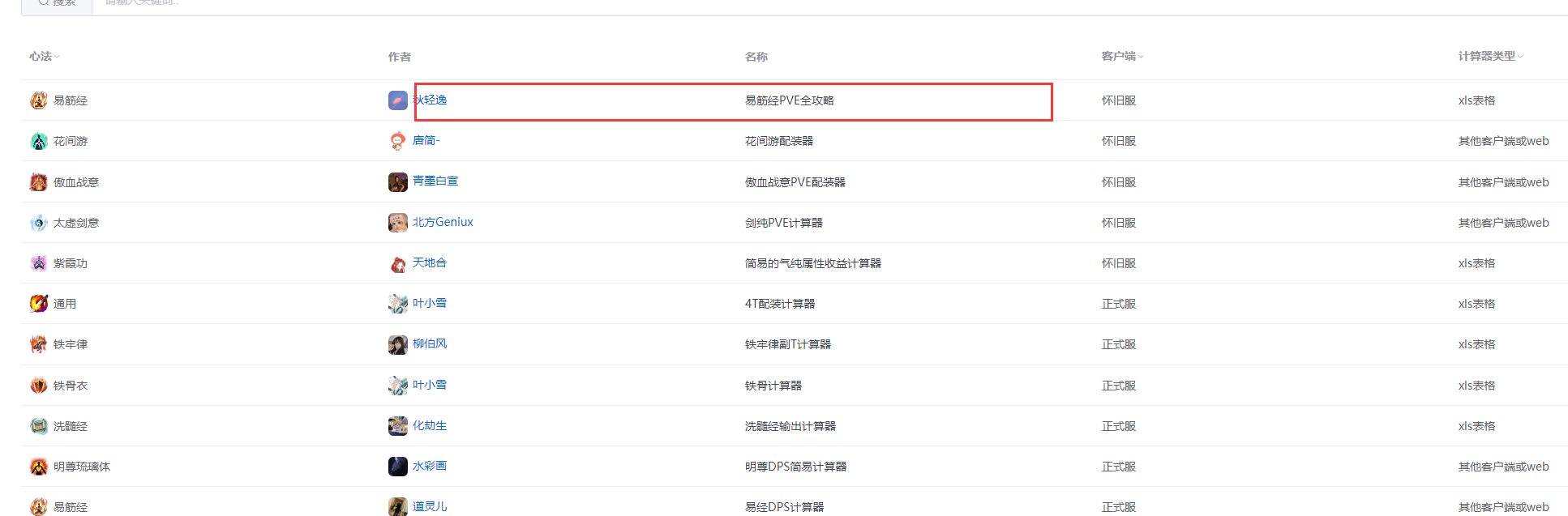Click the 洗髓经 skill icon
Screen dimensions: 1568x516
(x=38, y=425)
